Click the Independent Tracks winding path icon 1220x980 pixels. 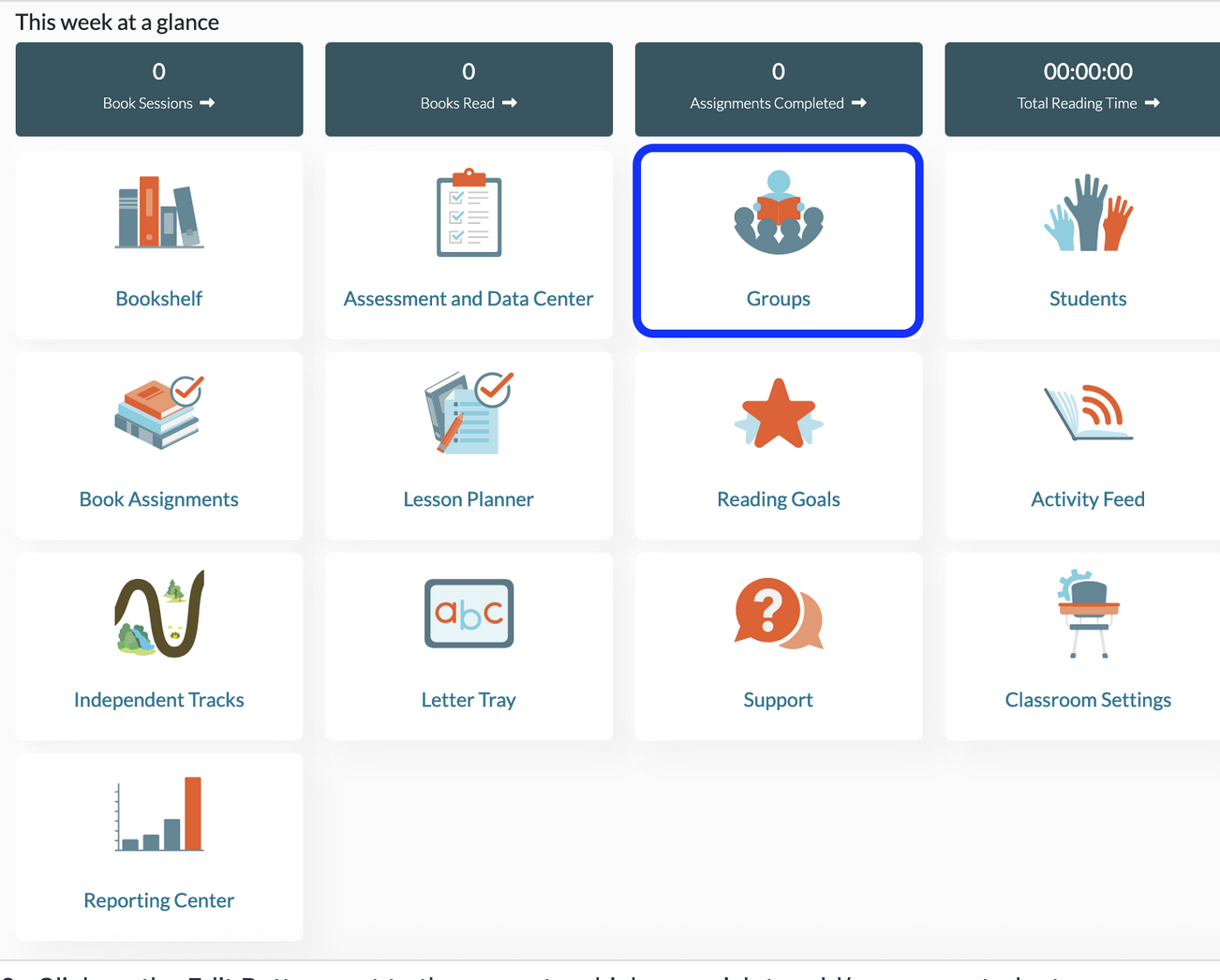[x=159, y=614]
